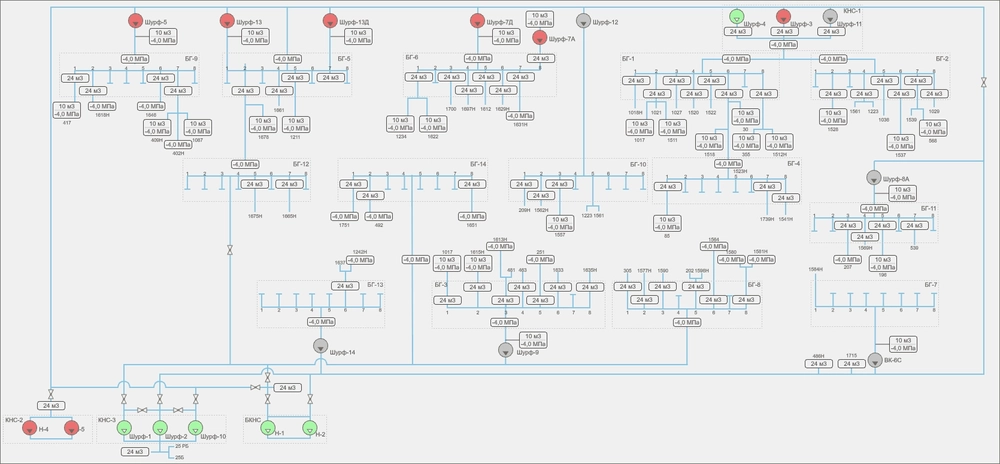
Task: Select the red Шурф-5 pump symbol
Action: [x=135, y=21]
